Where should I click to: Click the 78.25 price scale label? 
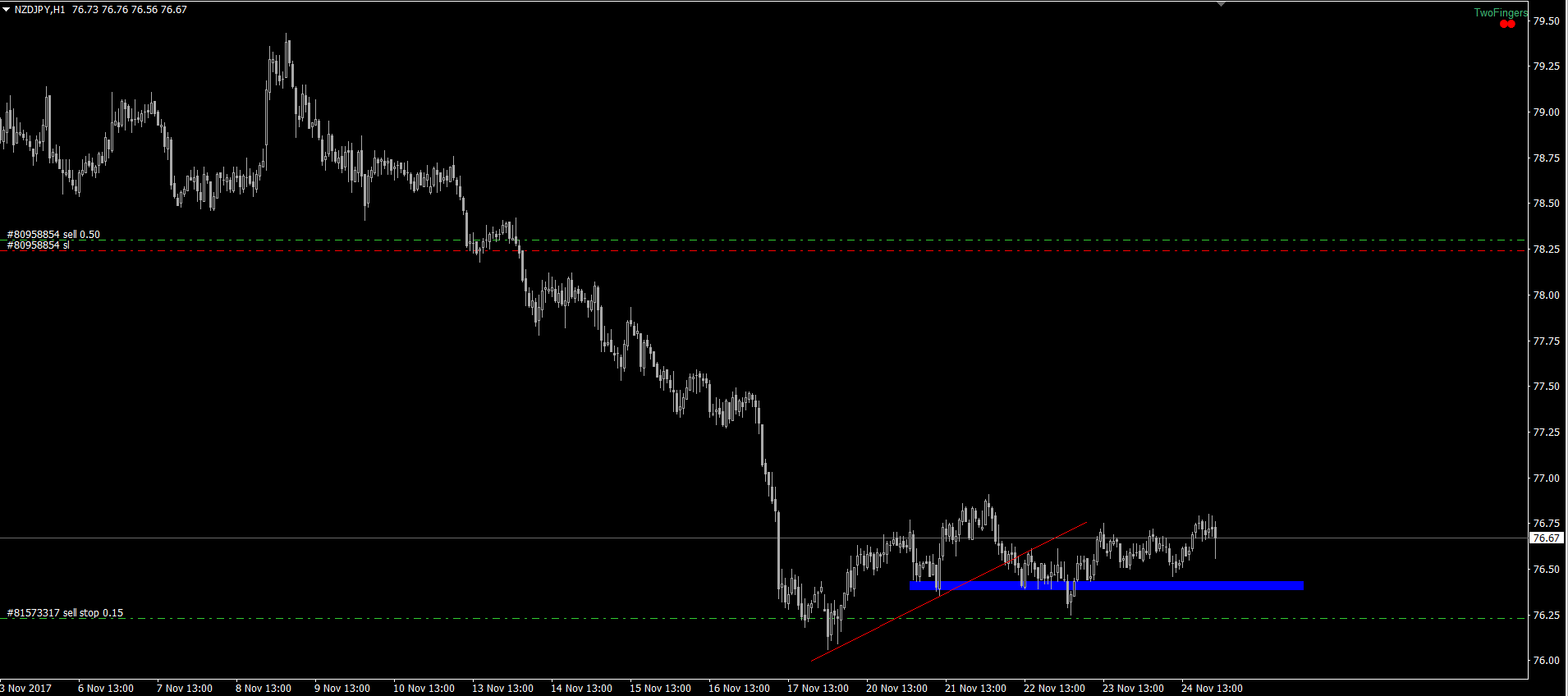(x=1547, y=250)
